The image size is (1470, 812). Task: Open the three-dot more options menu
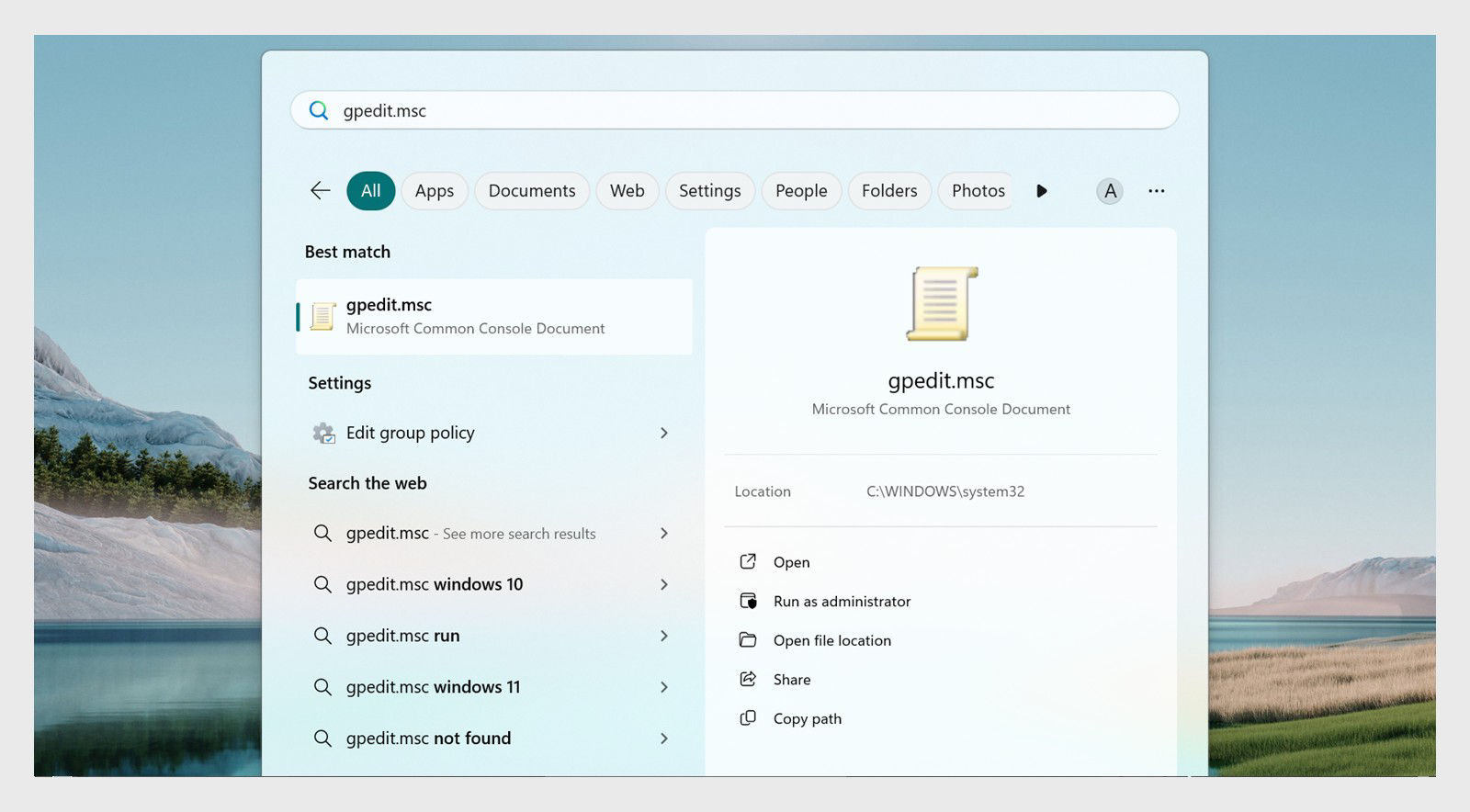click(x=1156, y=191)
